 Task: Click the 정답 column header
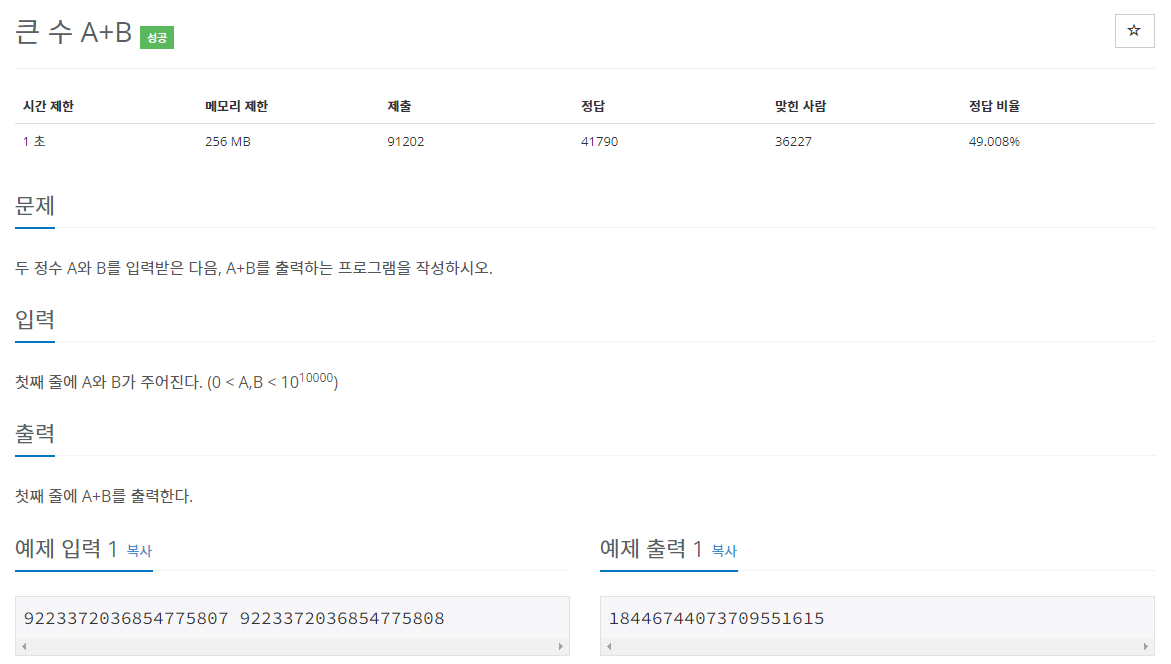tap(593, 106)
